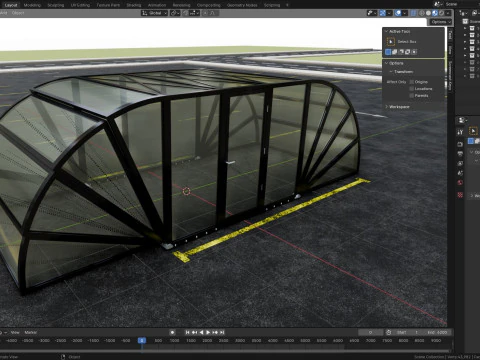Screen dimensions: 480x360
Task: Open the timeline View menu
Action: 15,332
